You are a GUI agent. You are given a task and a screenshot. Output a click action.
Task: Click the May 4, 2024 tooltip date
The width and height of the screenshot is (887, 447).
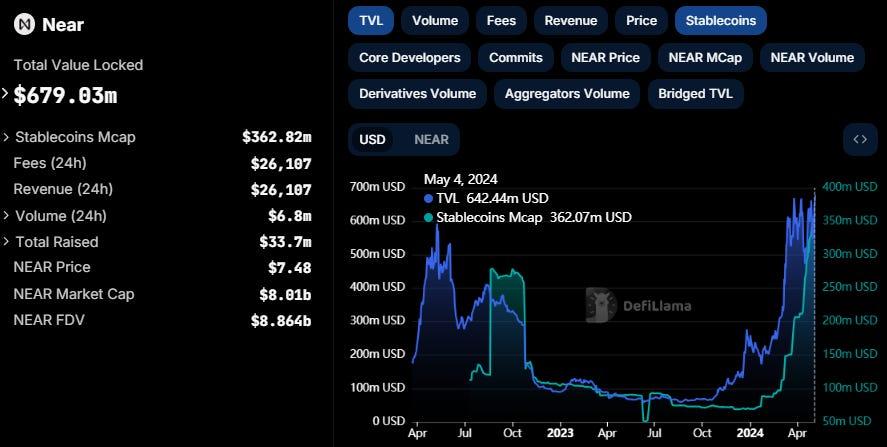pyautogui.click(x=461, y=179)
